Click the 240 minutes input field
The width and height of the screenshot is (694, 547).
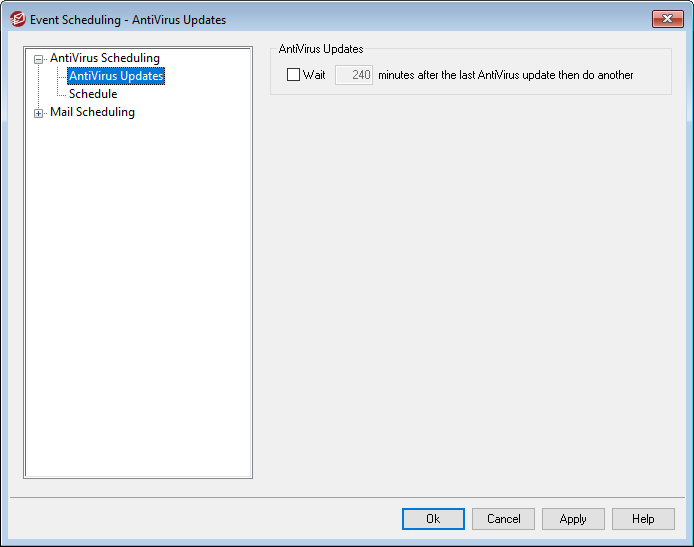point(353,74)
